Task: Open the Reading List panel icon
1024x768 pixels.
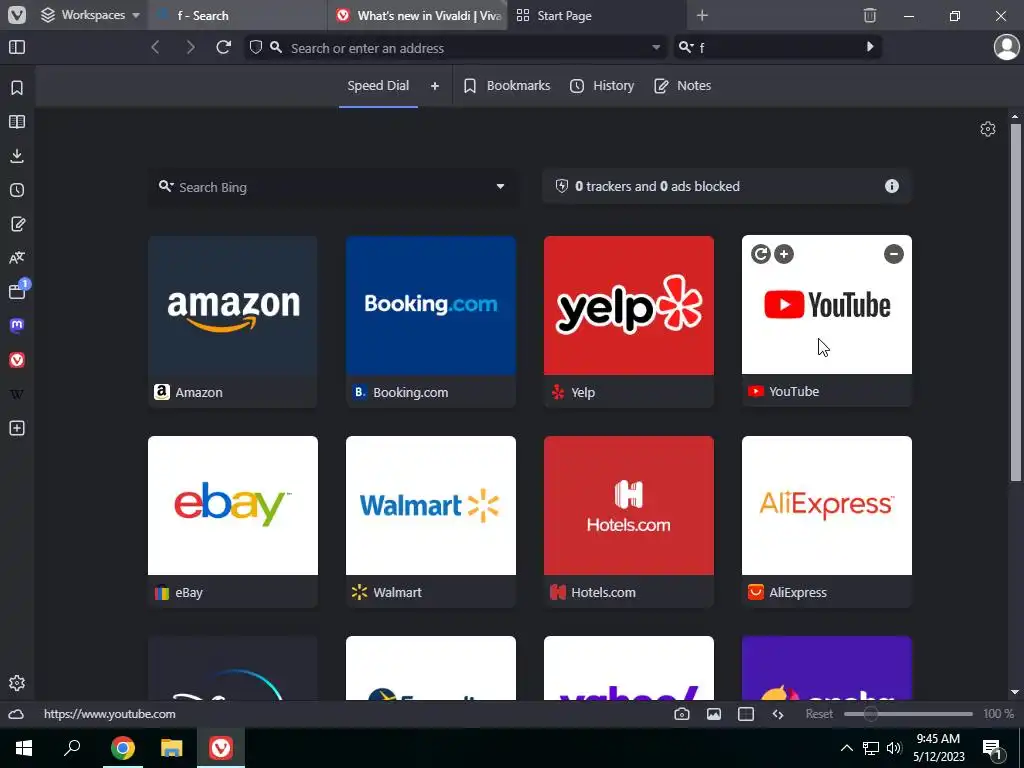Action: pyautogui.click(x=17, y=121)
